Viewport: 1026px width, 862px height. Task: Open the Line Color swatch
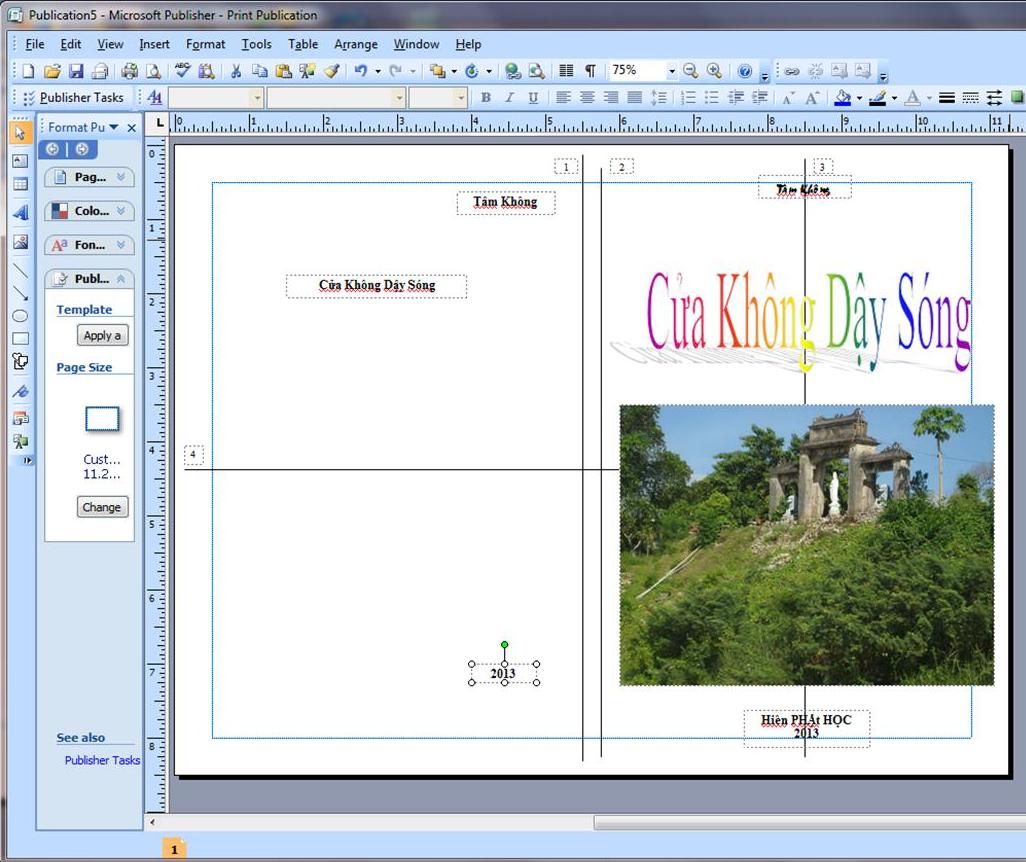point(877,98)
